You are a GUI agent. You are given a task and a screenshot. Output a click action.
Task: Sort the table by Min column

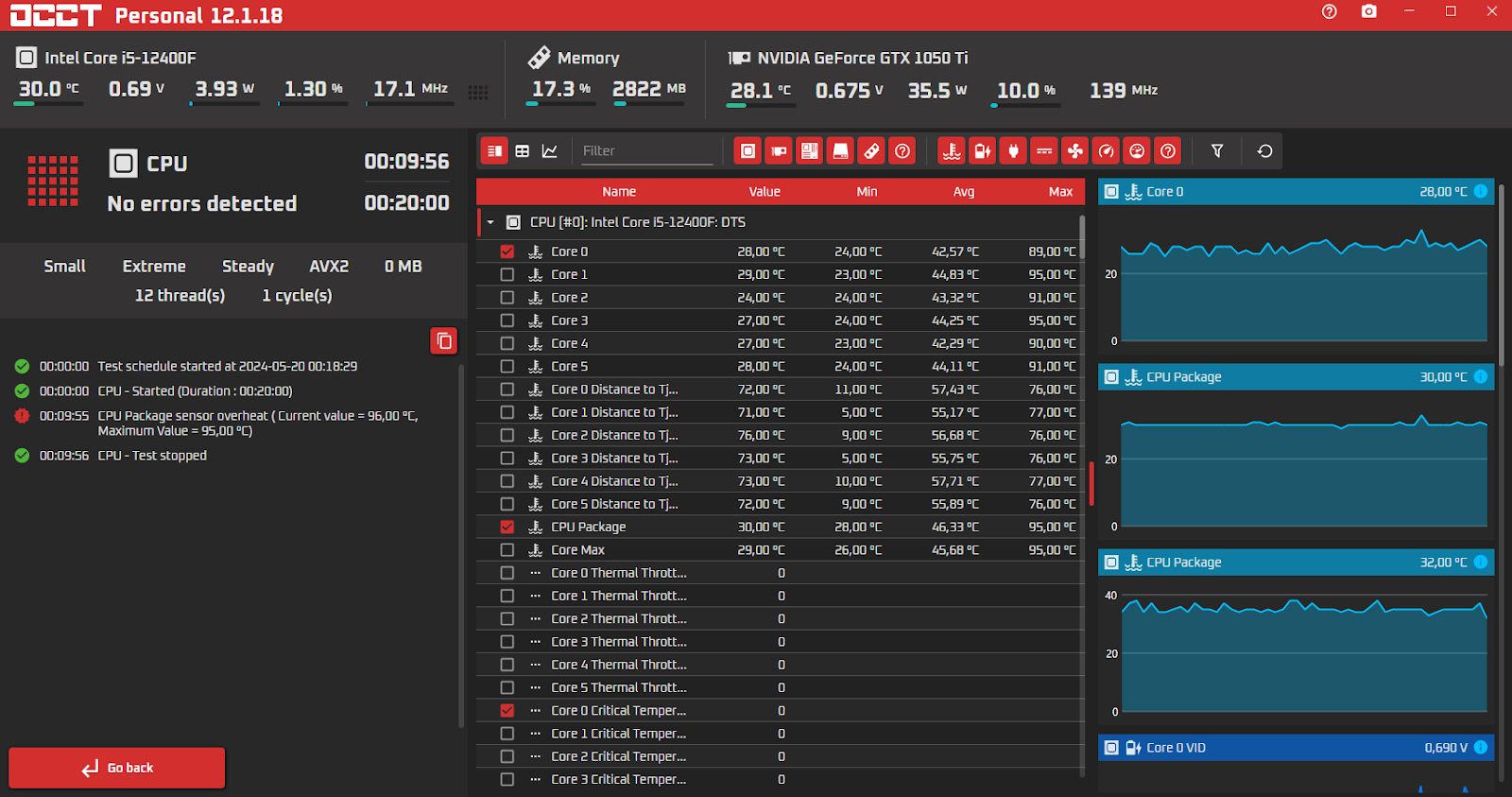[x=867, y=191]
